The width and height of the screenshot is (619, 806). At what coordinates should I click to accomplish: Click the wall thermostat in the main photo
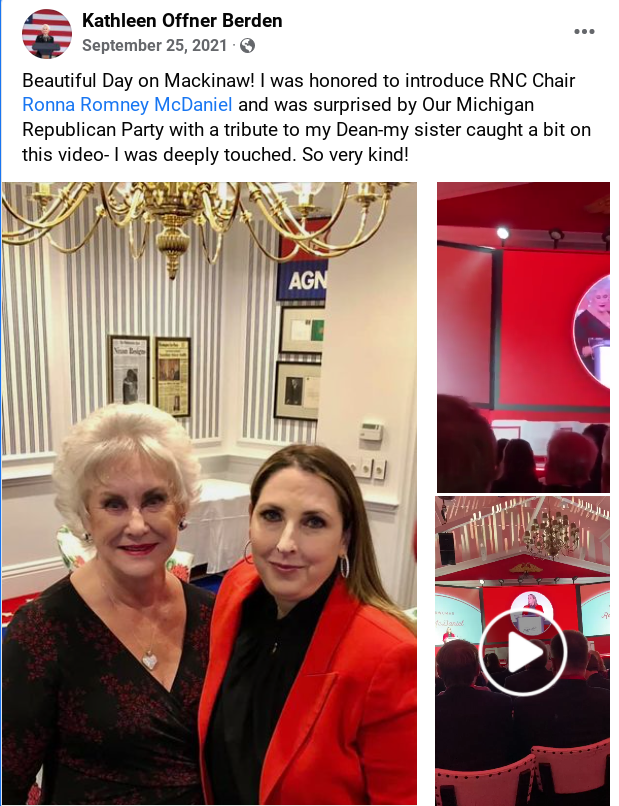[371, 431]
